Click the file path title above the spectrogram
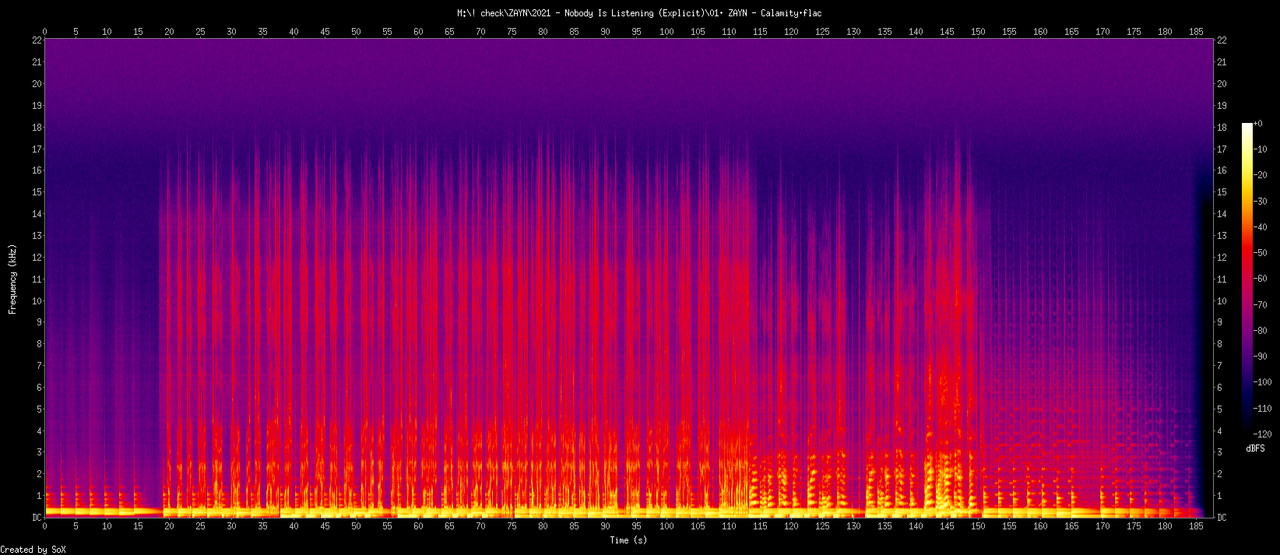Image resolution: width=1280 pixels, height=555 pixels. coord(640,12)
